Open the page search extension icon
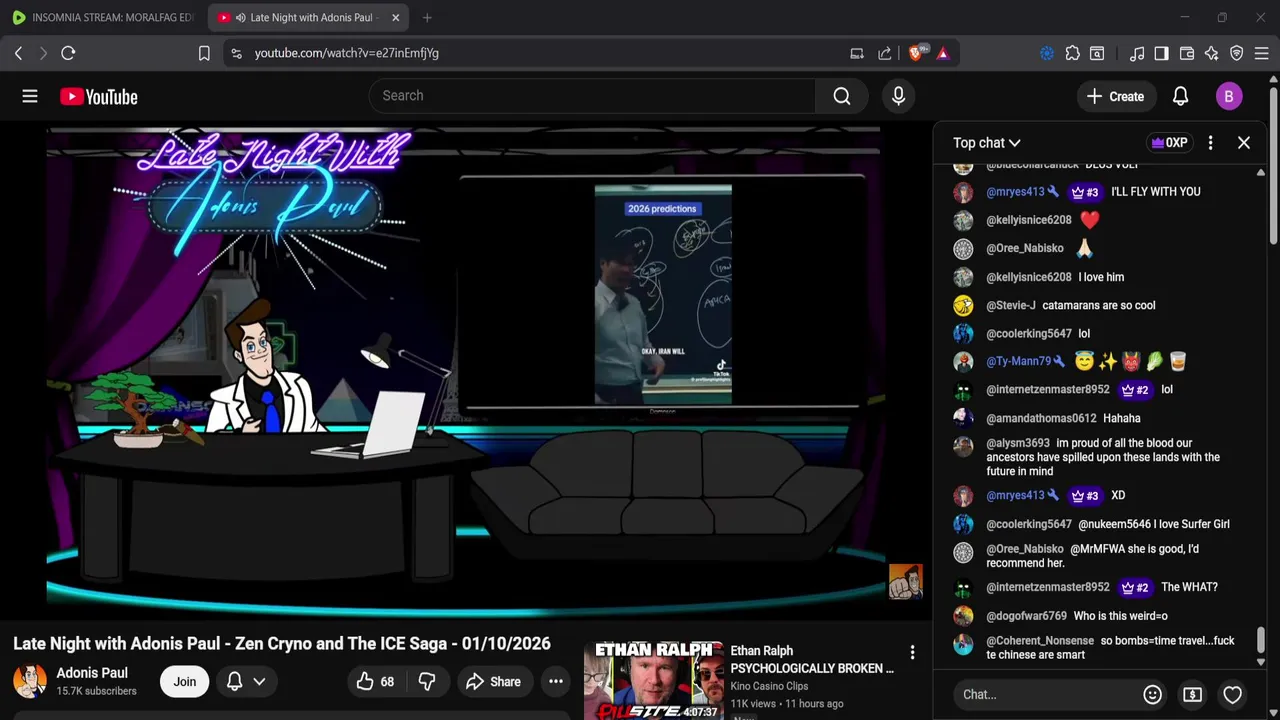 [x=1097, y=53]
